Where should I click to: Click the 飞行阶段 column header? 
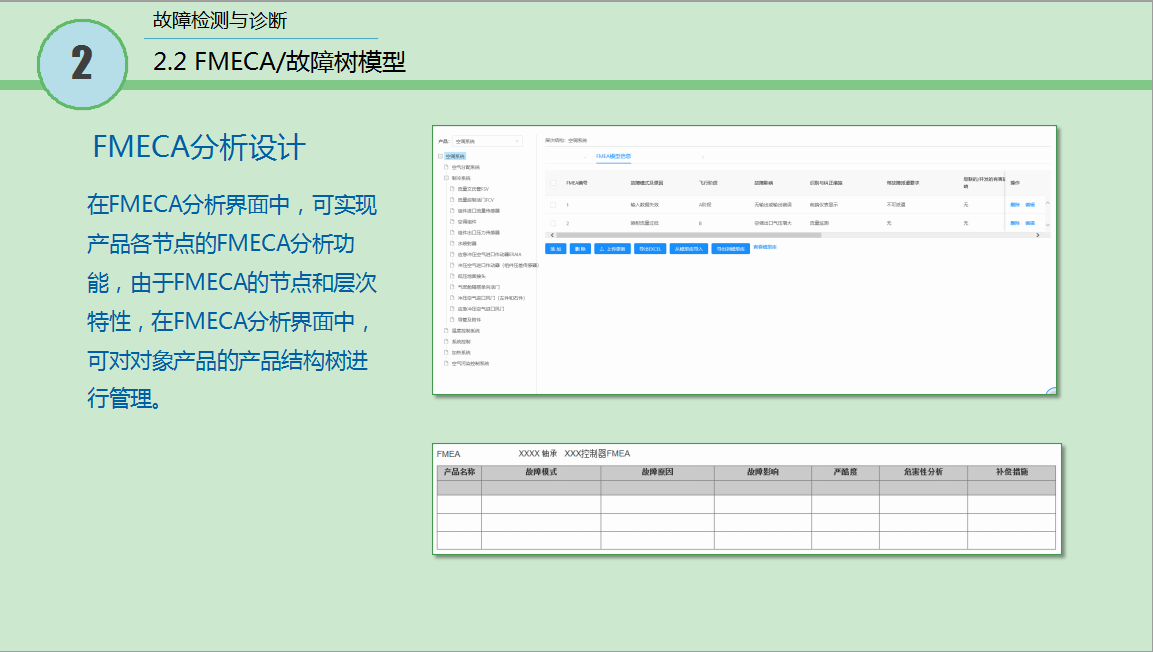(708, 183)
